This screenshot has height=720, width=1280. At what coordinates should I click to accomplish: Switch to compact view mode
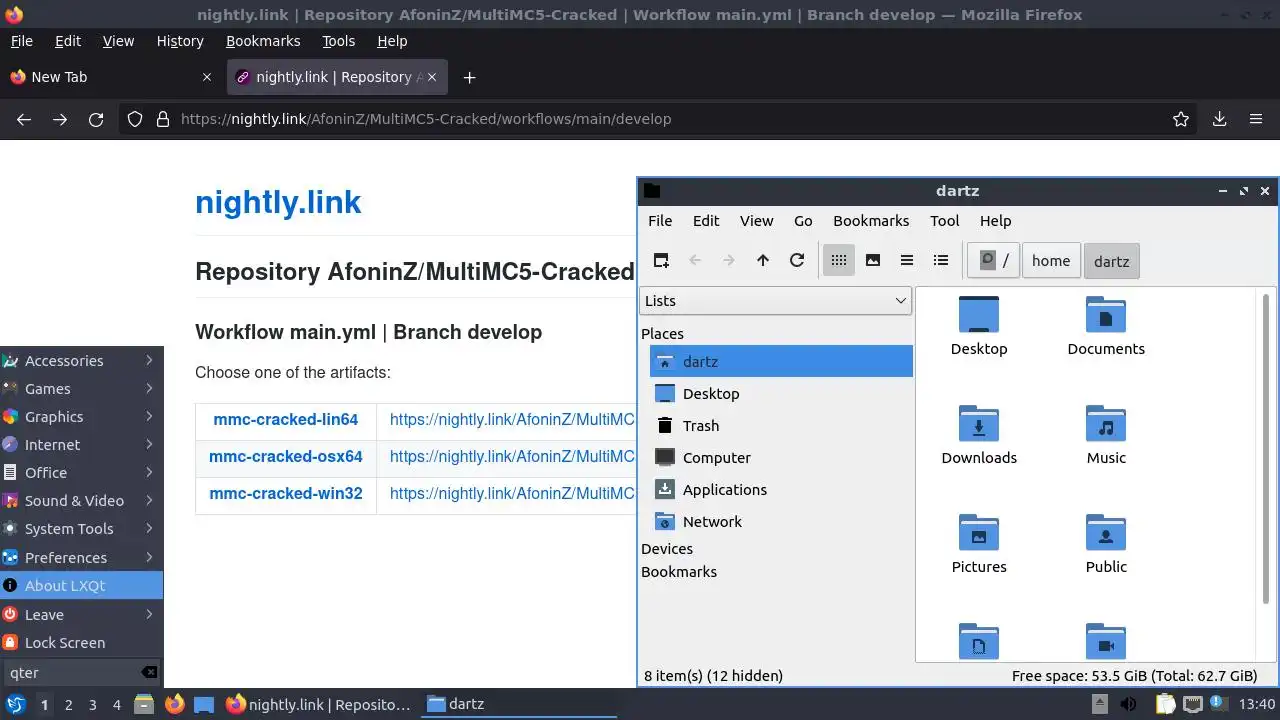click(907, 260)
